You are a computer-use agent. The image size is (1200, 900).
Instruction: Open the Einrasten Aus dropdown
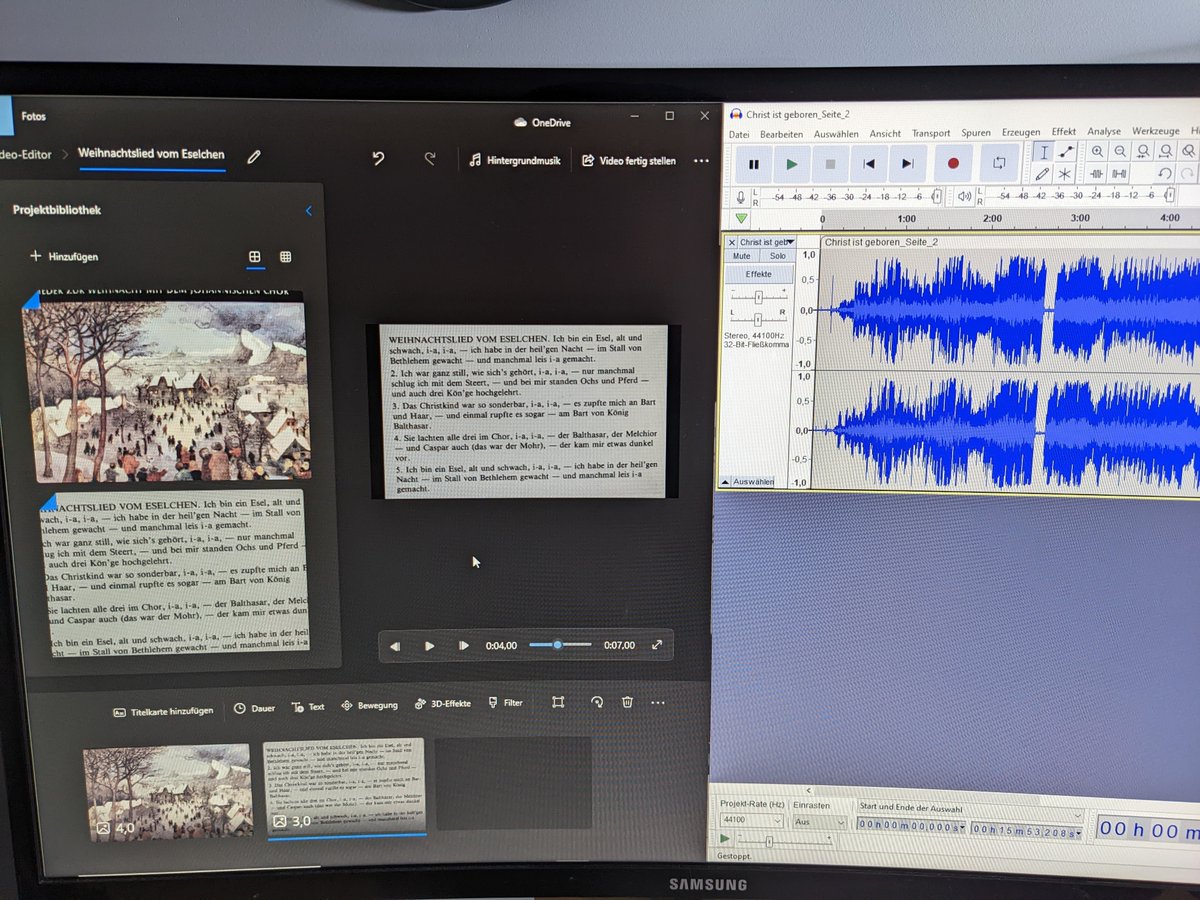819,822
